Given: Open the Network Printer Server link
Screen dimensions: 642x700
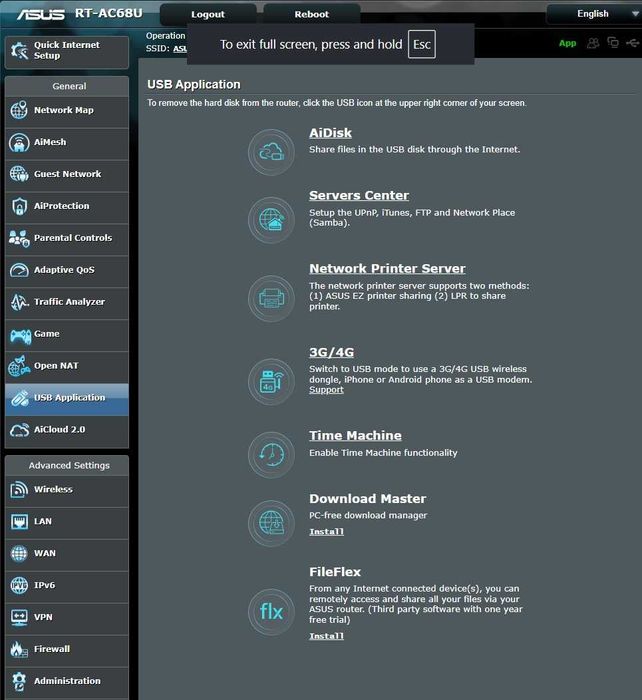Looking at the screenshot, I should [387, 269].
